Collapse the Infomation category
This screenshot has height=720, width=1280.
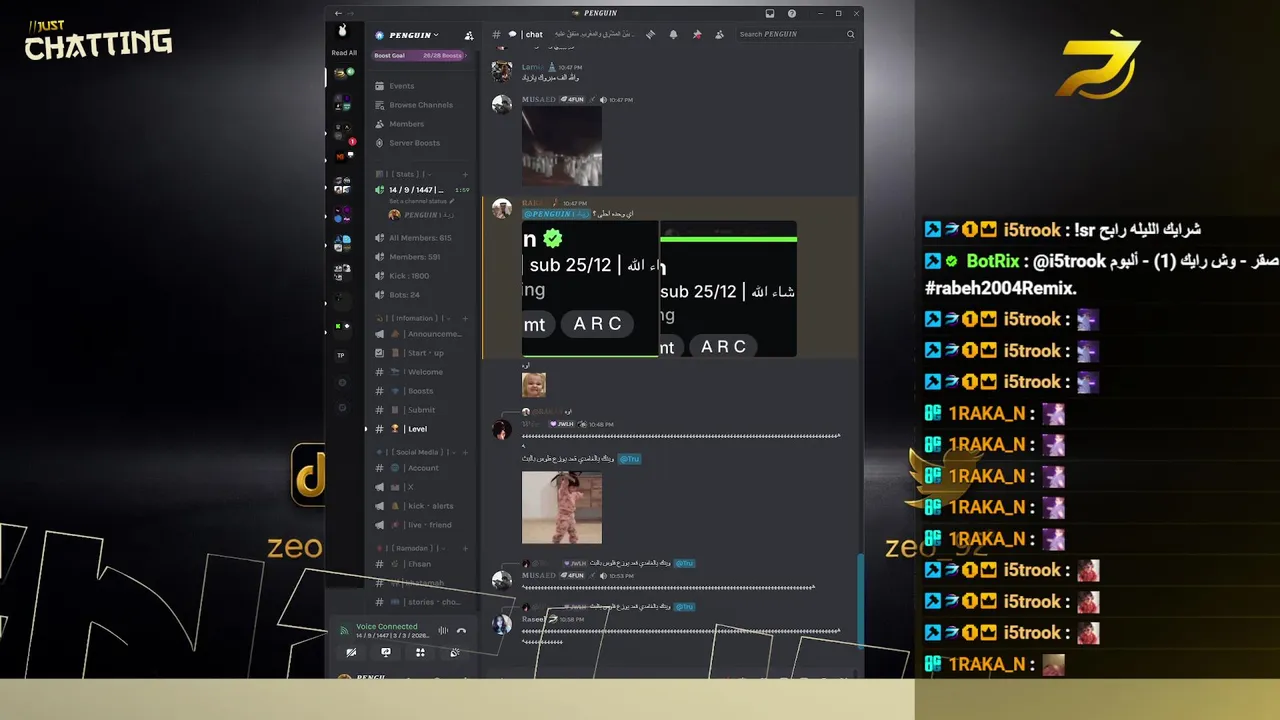pyautogui.click(x=415, y=318)
